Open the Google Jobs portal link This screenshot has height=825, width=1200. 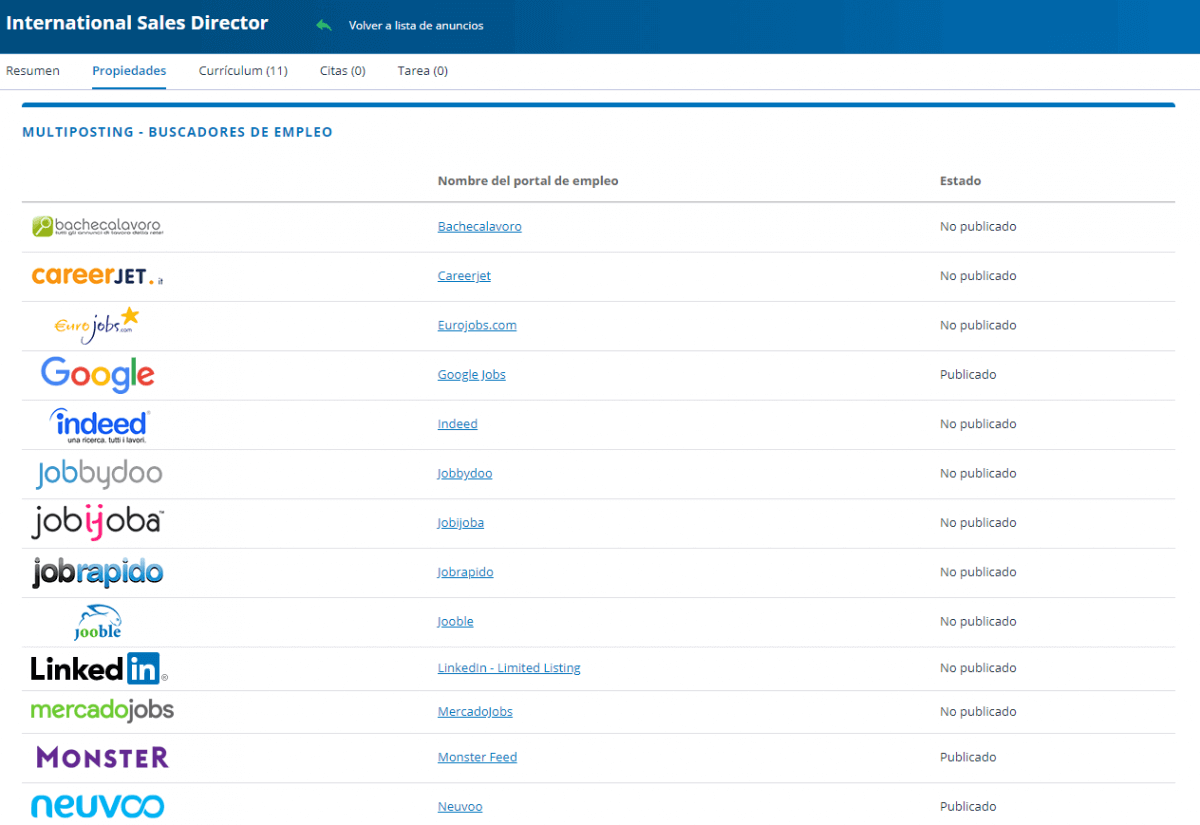471,375
